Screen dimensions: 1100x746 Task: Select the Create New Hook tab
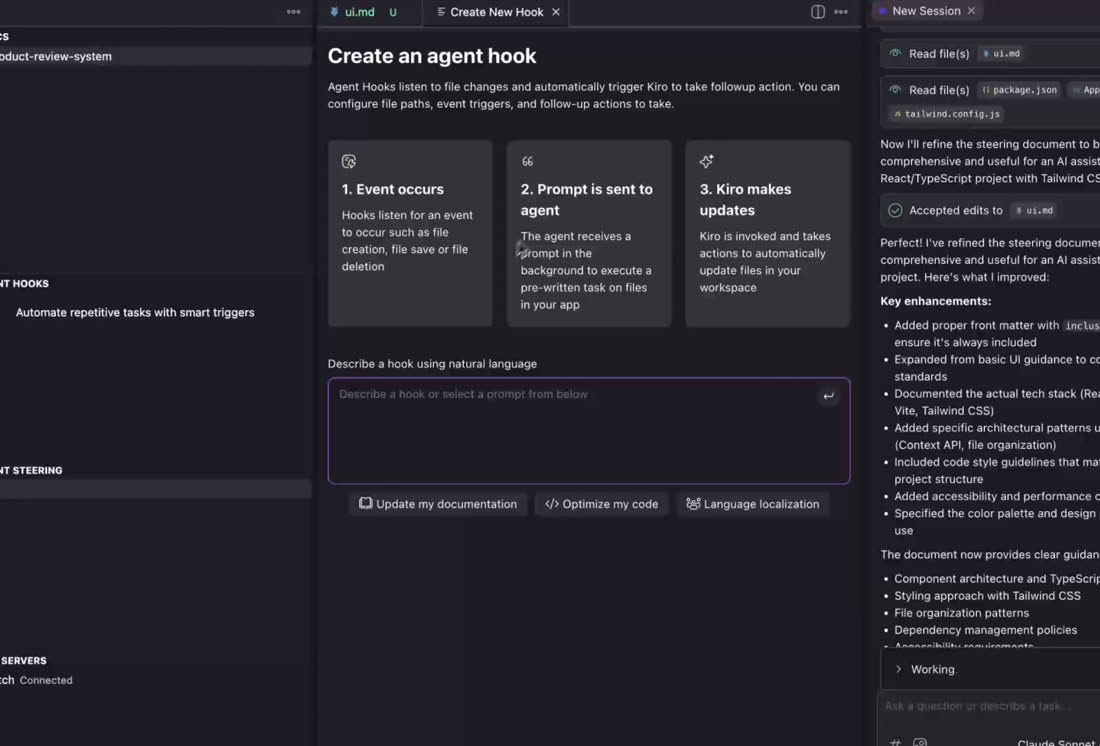click(497, 12)
